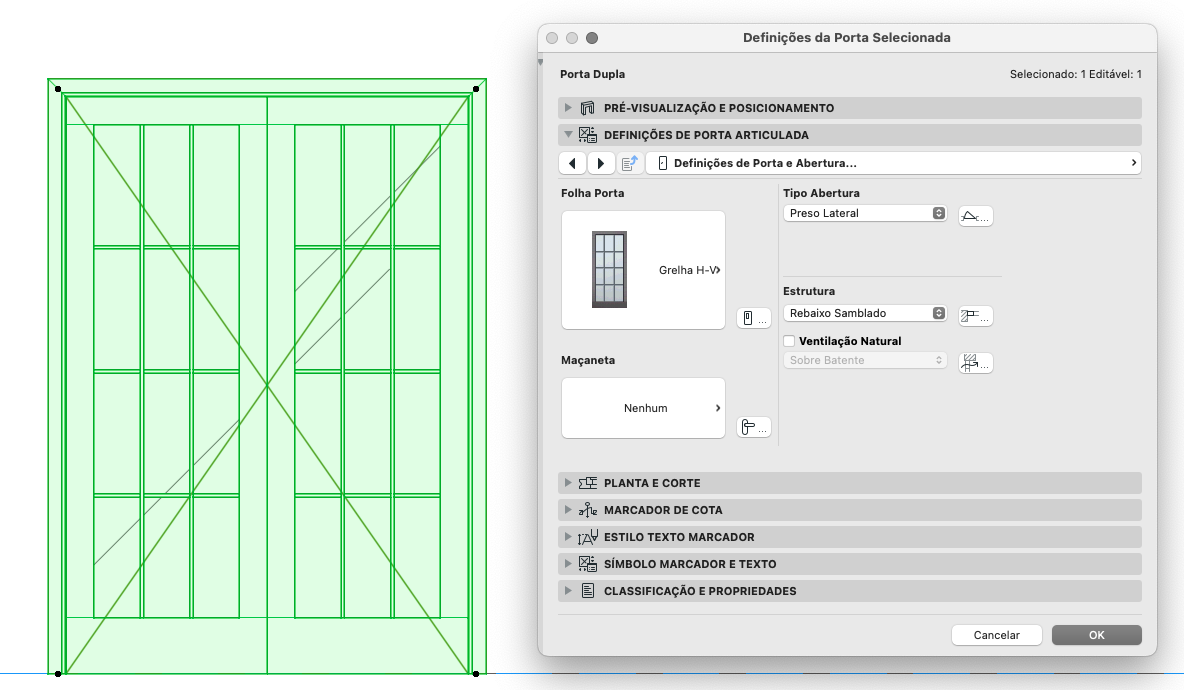Open structure settings icon beside Rebaixo Samblado
The height and width of the screenshot is (690, 1184).
[x=976, y=316]
